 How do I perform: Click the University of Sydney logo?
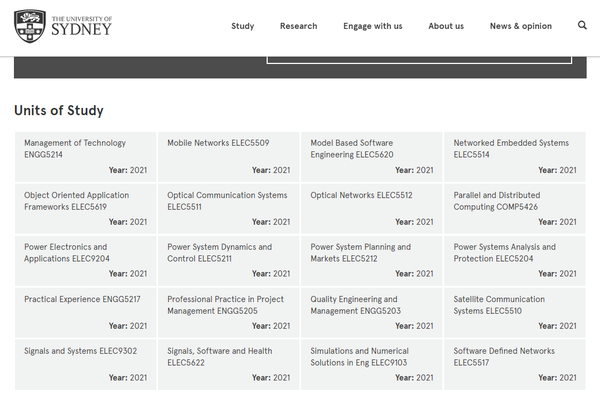[63, 26]
